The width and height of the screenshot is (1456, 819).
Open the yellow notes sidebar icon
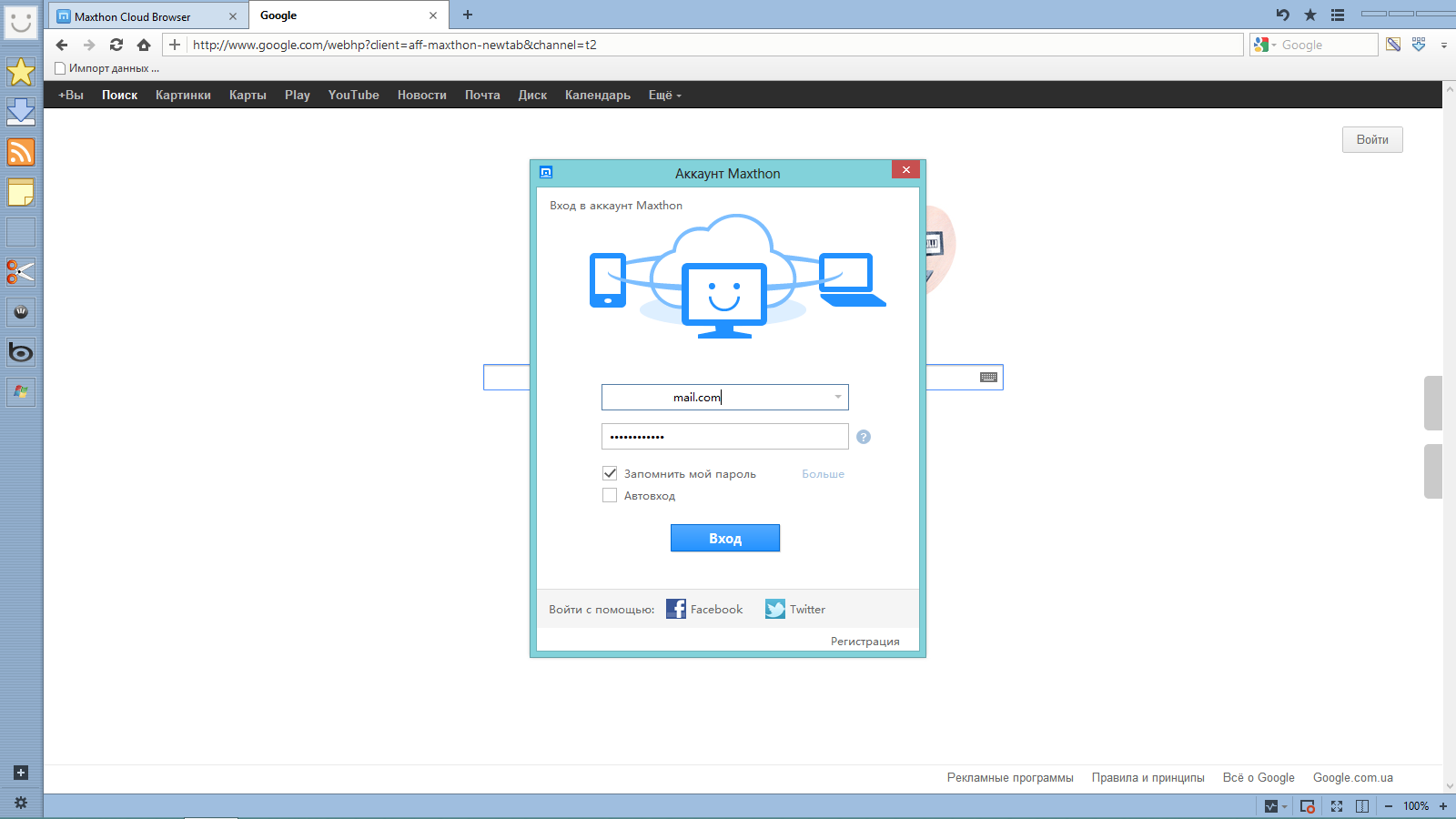point(21,192)
